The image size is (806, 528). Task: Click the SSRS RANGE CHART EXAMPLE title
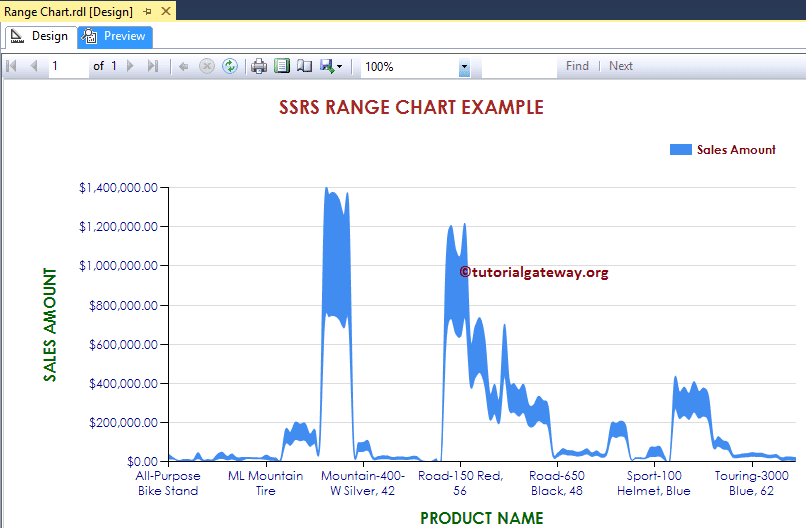pyautogui.click(x=411, y=107)
